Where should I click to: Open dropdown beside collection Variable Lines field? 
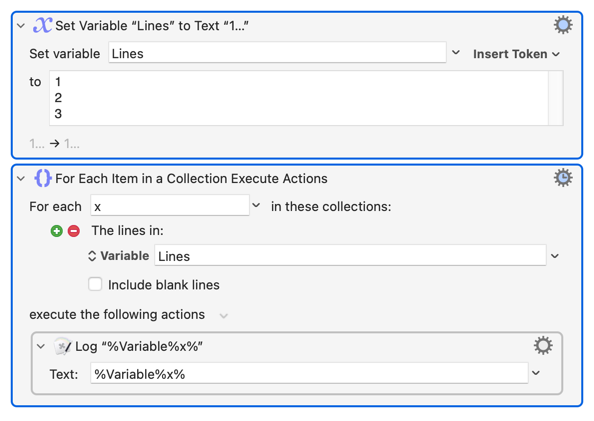[555, 256]
